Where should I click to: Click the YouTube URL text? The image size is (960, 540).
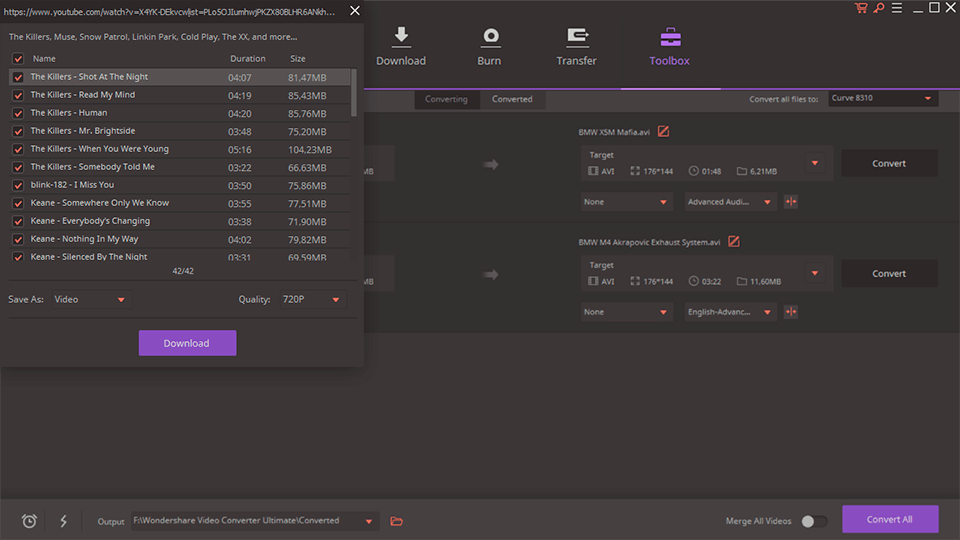coord(170,12)
